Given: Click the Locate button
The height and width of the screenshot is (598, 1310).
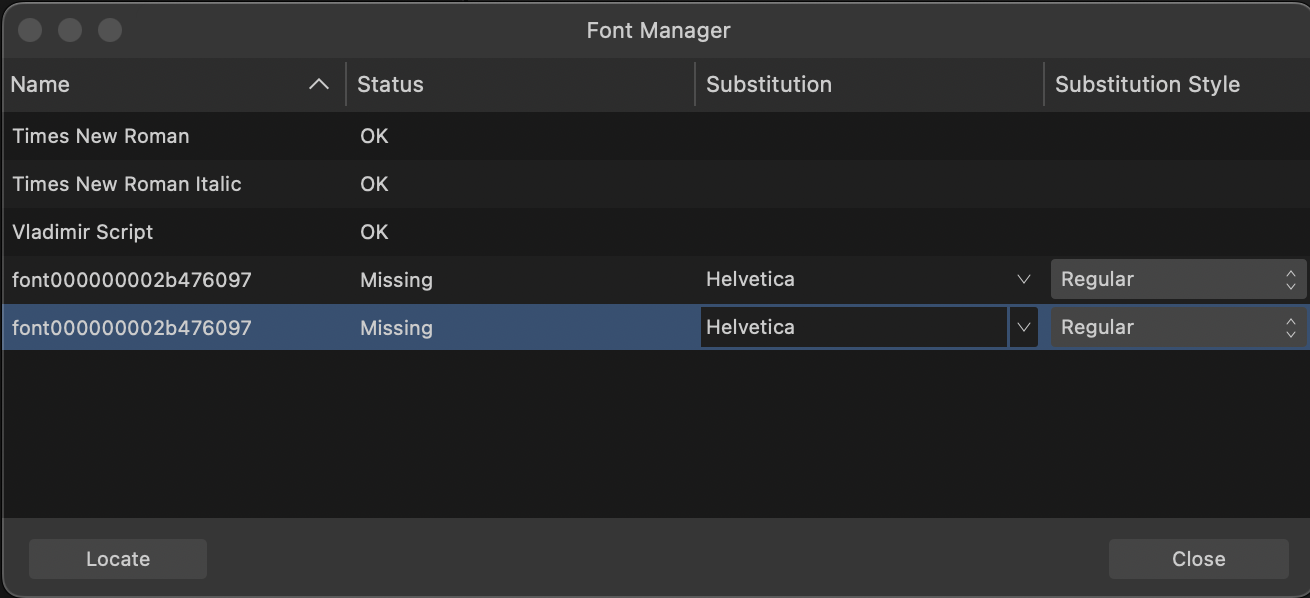Looking at the screenshot, I should click(118, 559).
